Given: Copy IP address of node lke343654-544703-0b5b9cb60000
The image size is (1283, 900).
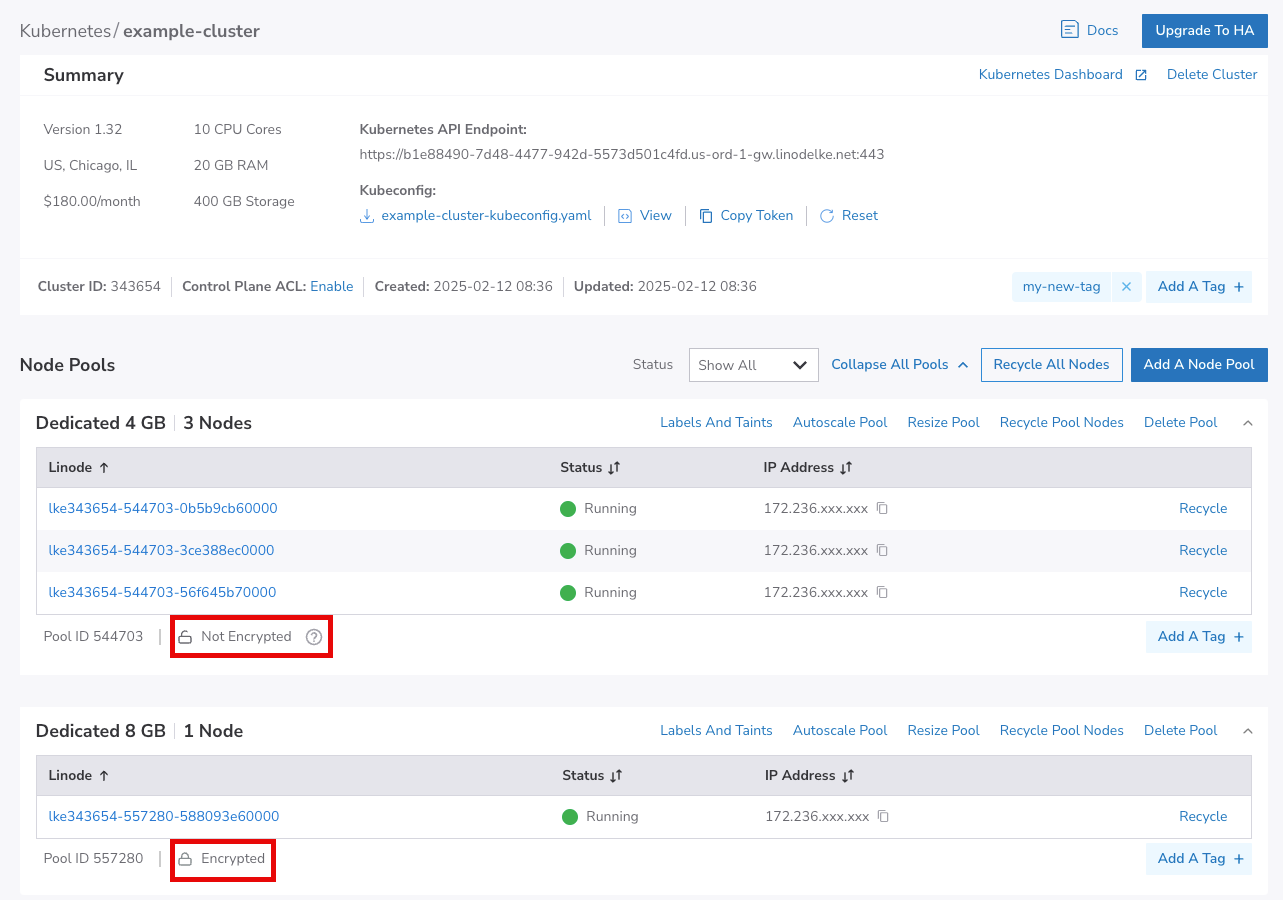Looking at the screenshot, I should pos(882,508).
